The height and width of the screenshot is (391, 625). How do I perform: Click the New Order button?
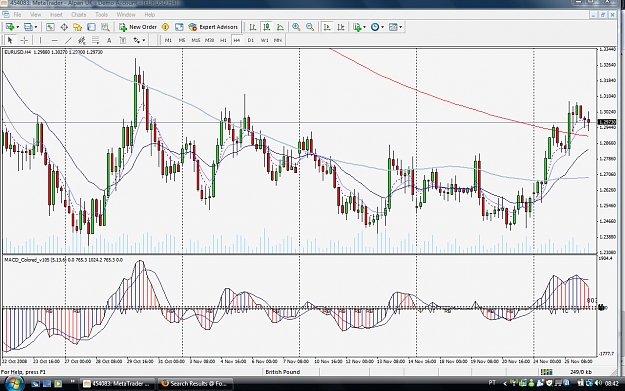tap(138, 27)
